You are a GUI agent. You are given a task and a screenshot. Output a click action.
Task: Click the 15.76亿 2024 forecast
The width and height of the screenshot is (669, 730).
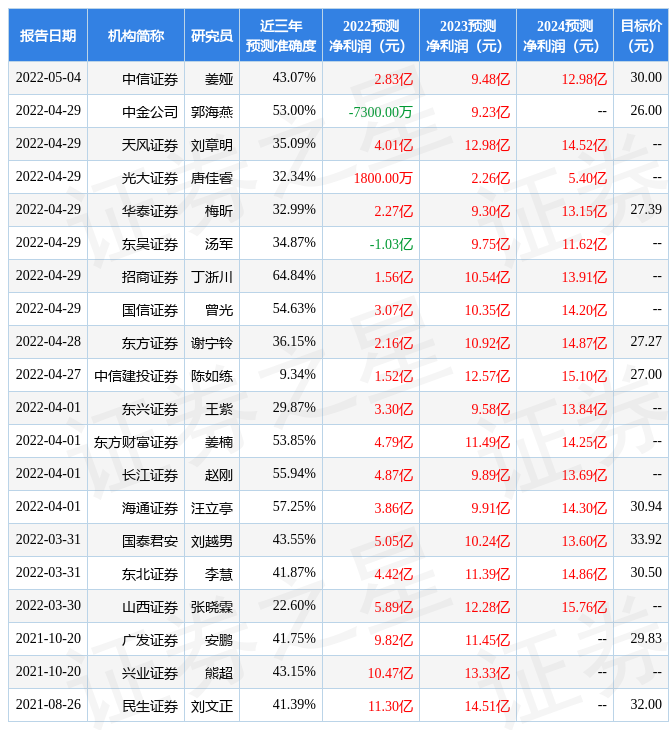point(584,608)
